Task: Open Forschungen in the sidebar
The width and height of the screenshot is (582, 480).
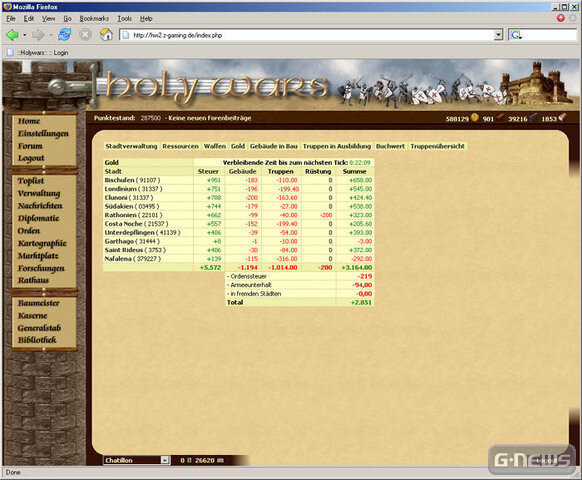Action: point(41,268)
